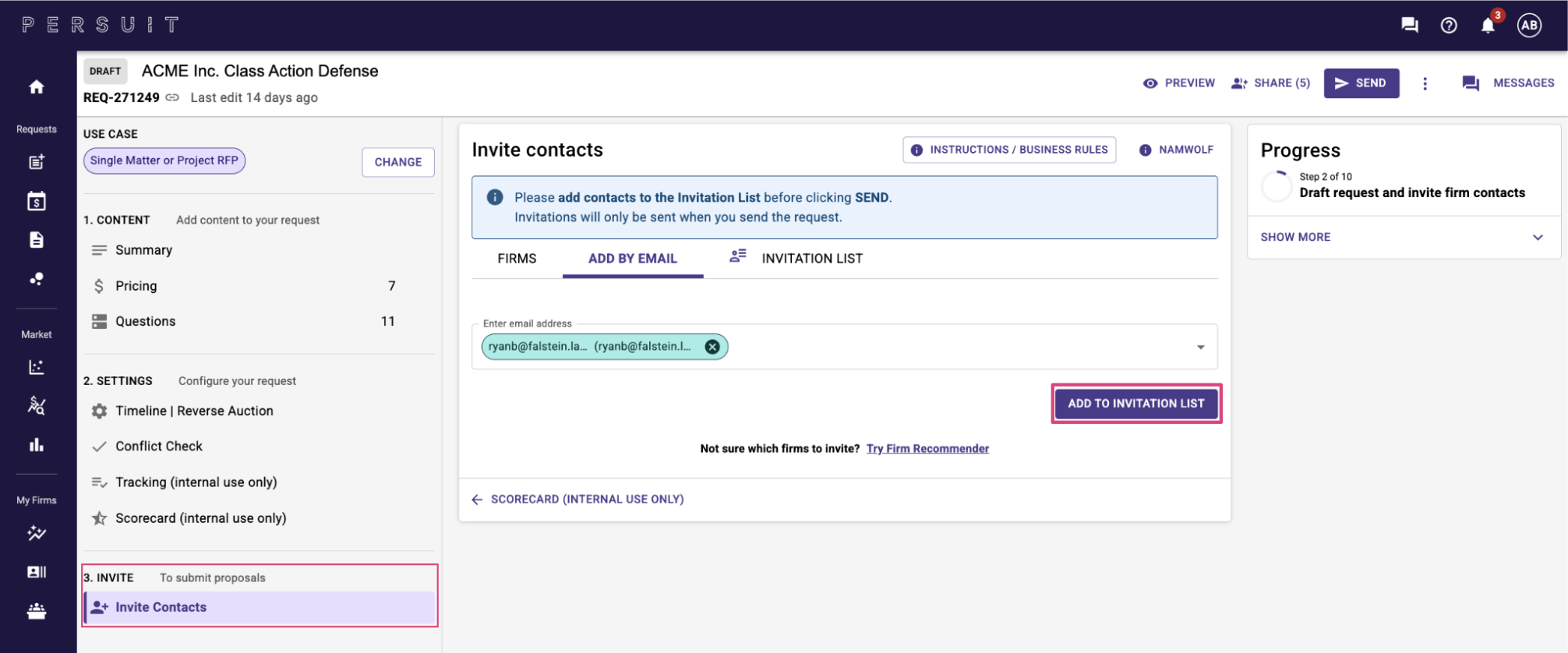The height and width of the screenshot is (653, 1568).
Task: Click the NAMWOLF info button
Action: [x=1176, y=150]
